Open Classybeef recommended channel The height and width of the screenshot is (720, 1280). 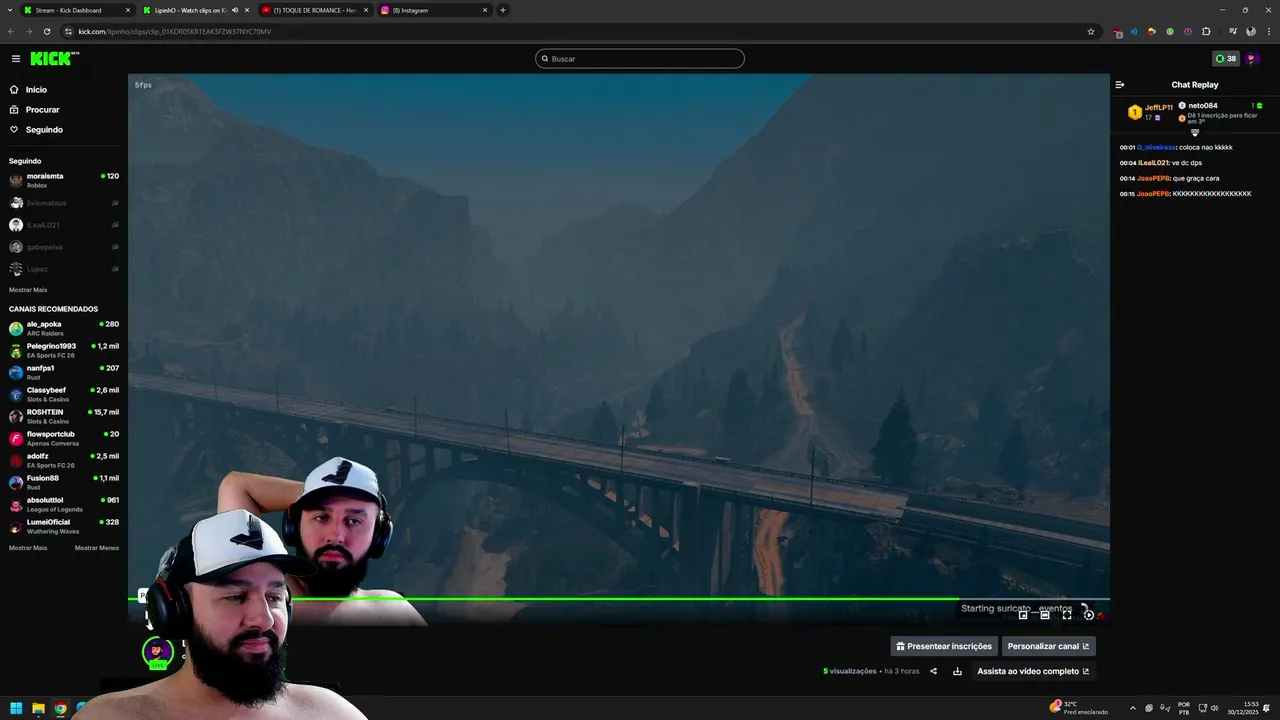63,394
